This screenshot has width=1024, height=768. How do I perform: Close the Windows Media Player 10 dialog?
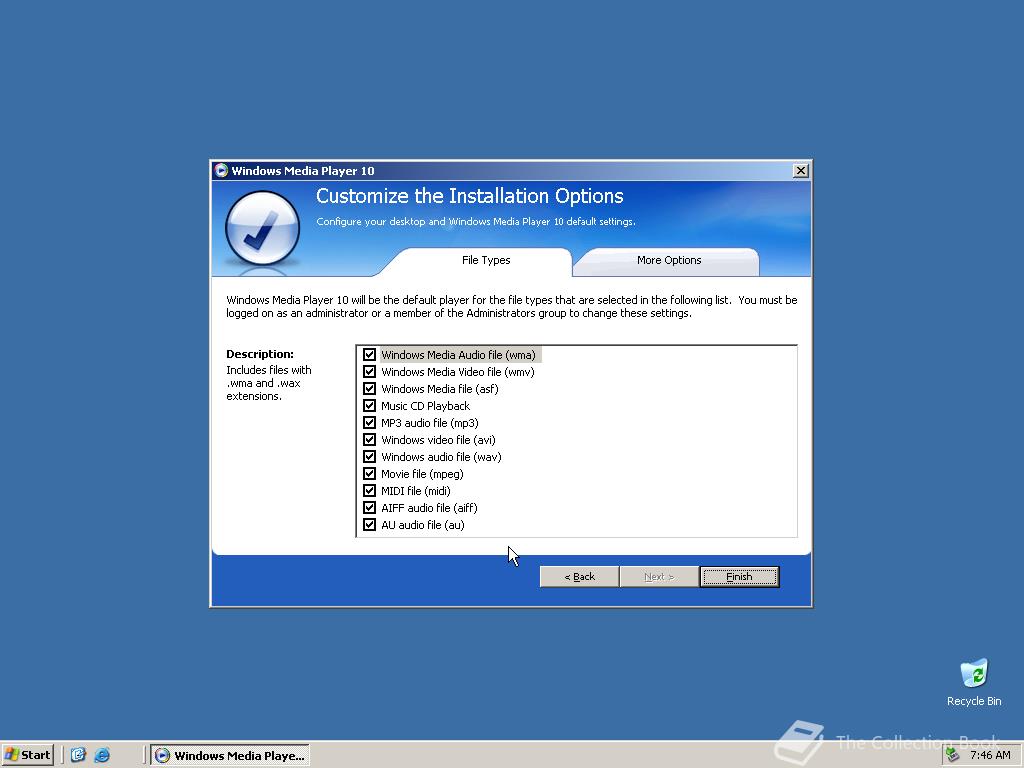[x=801, y=170]
